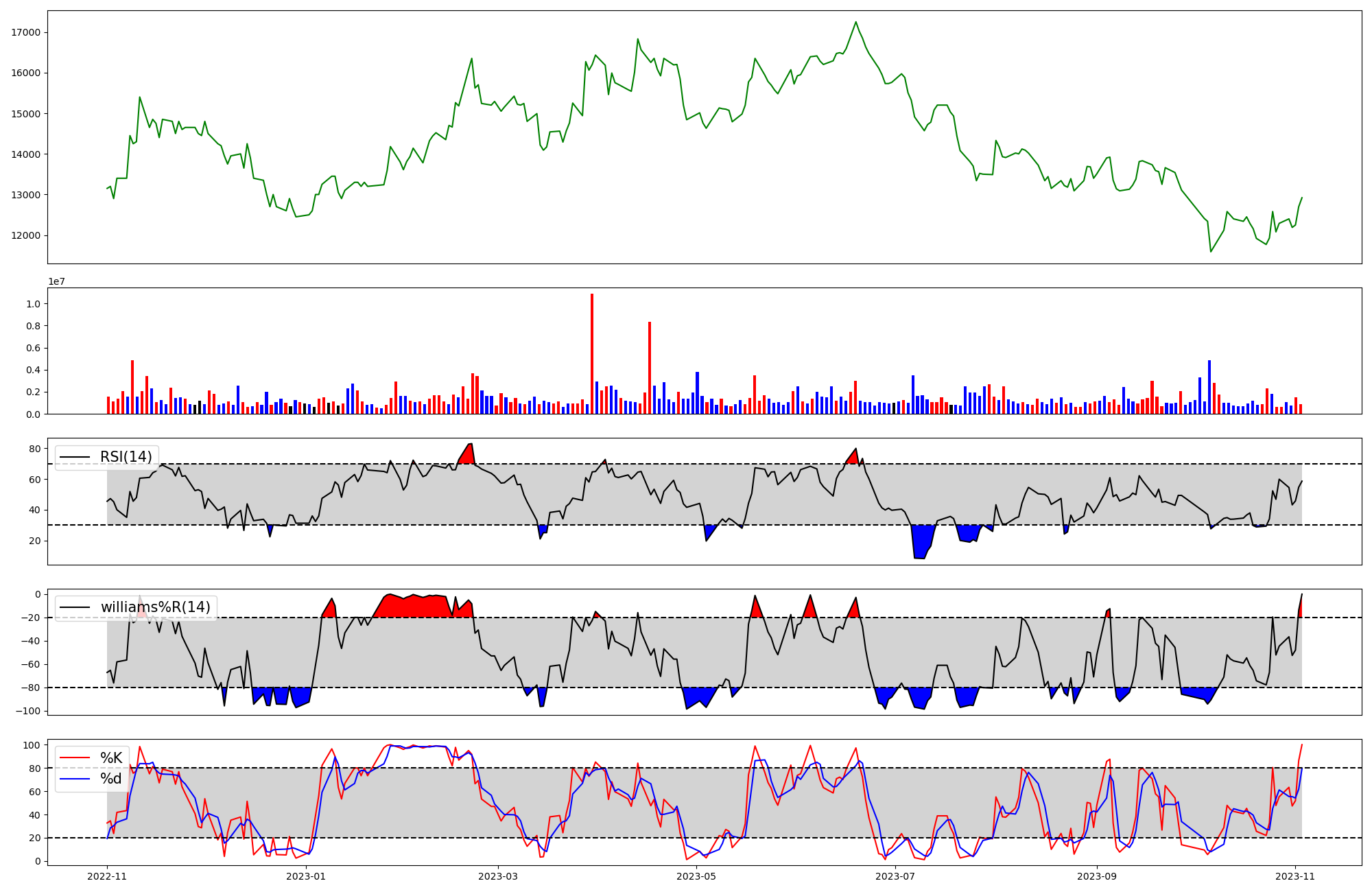Click the 1e7 volume scale label

[x=56, y=282]
